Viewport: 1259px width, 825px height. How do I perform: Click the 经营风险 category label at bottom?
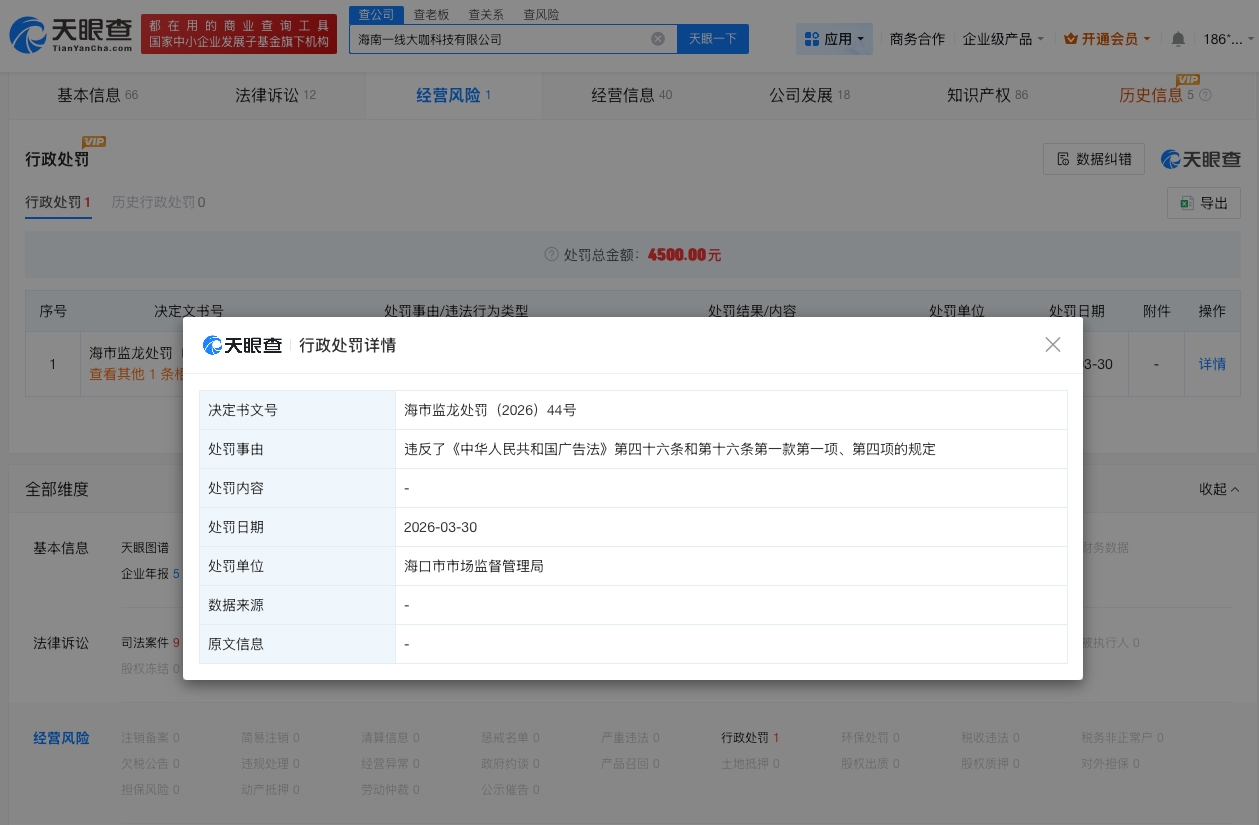[x=61, y=738]
